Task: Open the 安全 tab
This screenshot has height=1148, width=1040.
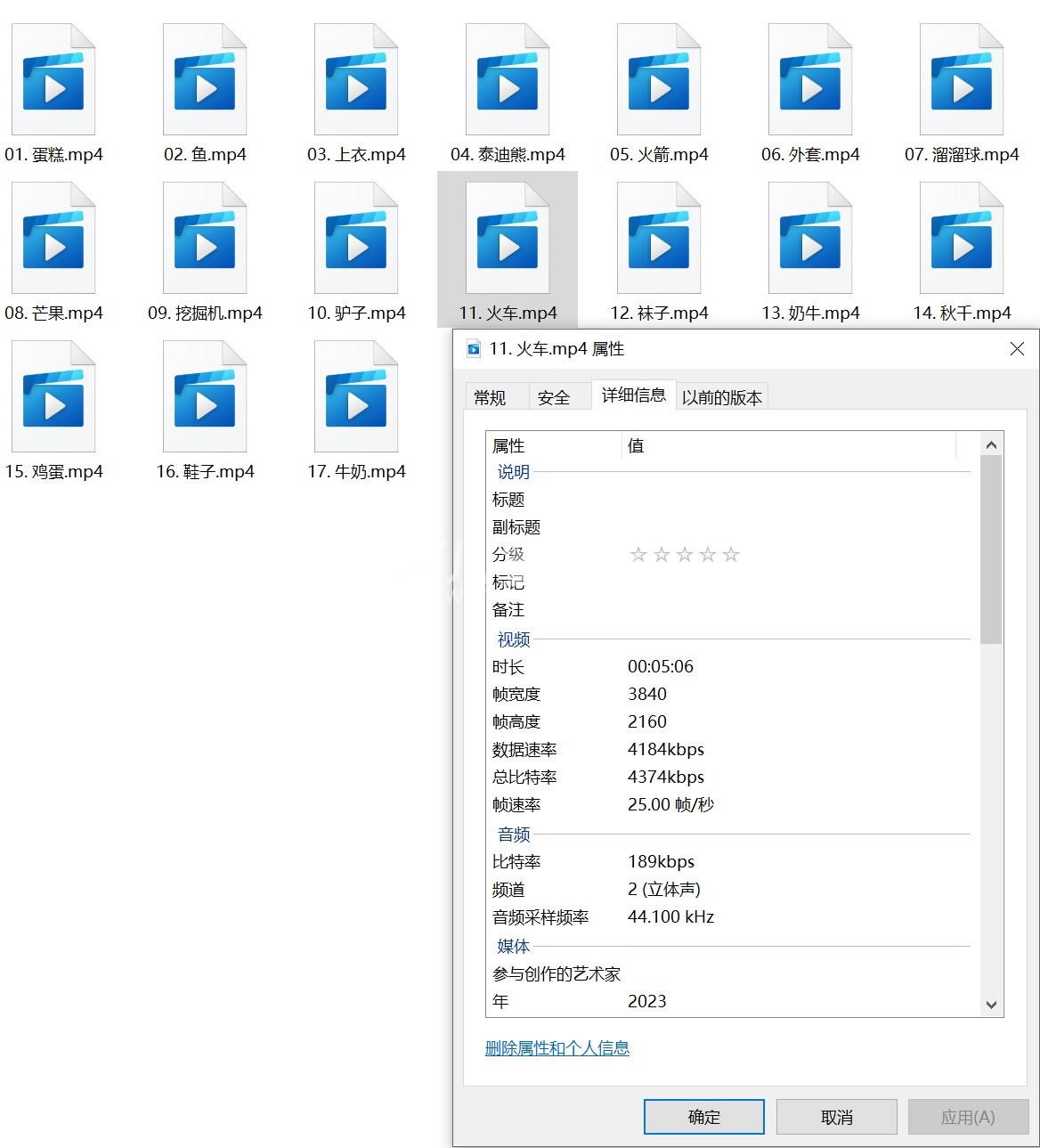Action: [x=553, y=397]
